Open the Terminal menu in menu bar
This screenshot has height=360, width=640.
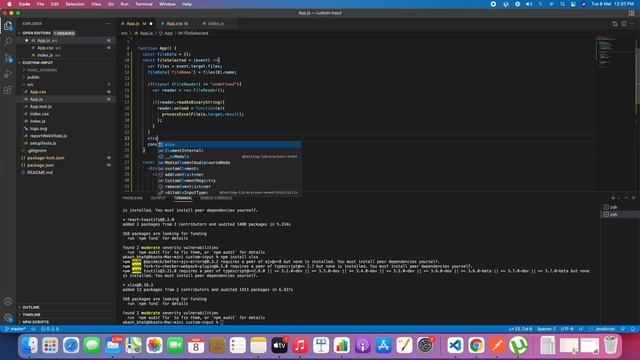(144, 4)
